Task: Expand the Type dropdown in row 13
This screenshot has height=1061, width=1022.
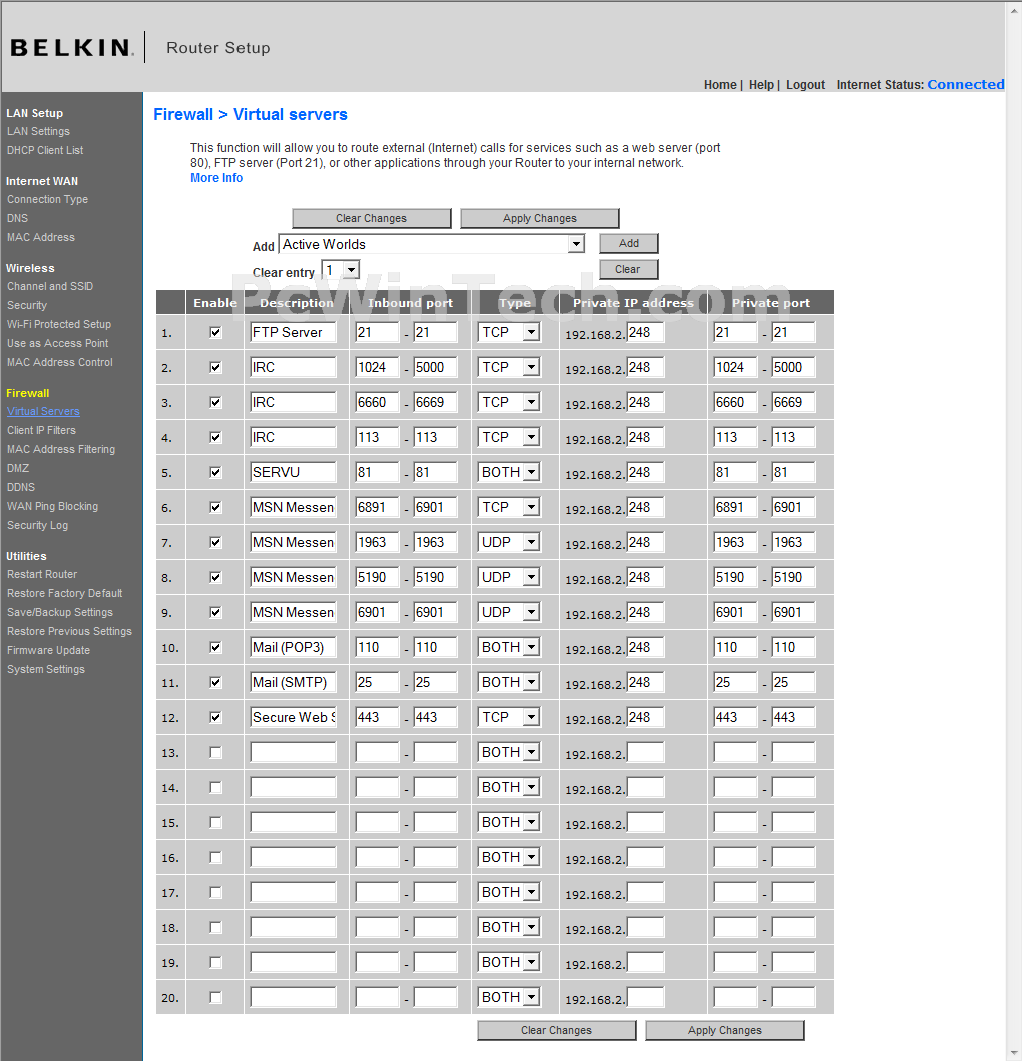Action: pos(509,752)
